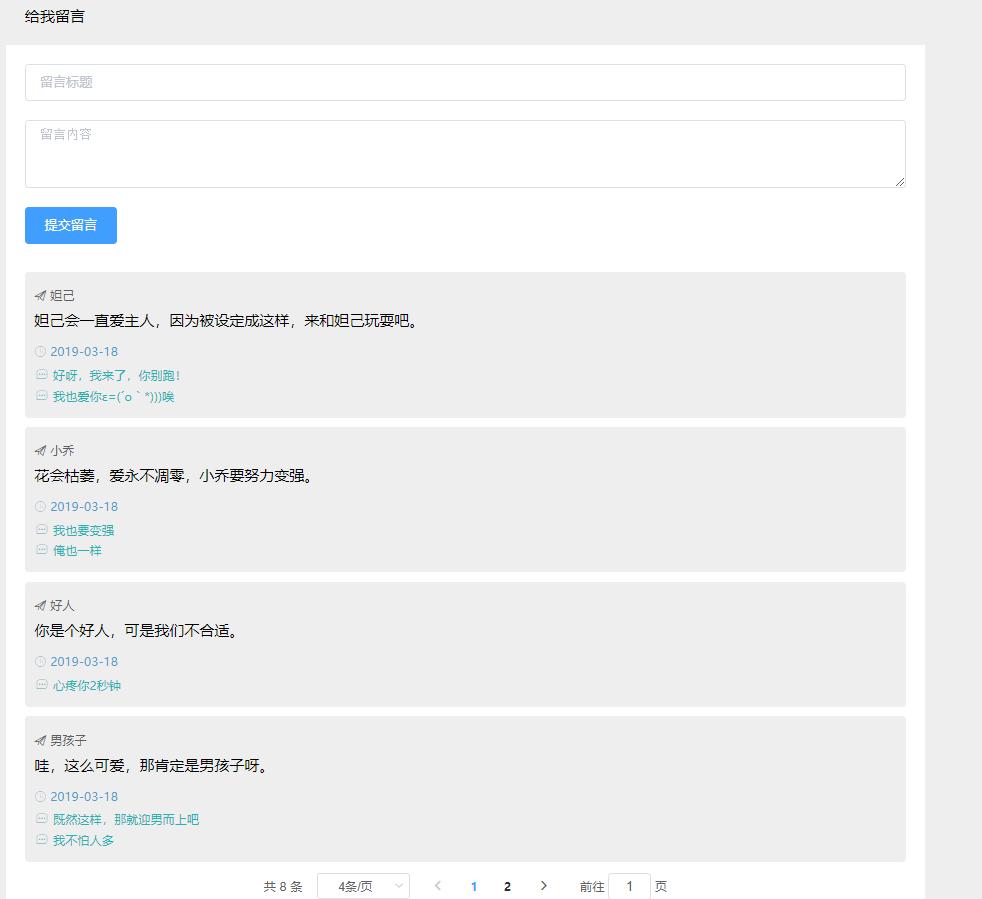Go to pagination page 2
Image resolution: width=982 pixels, height=899 pixels.
507,886
